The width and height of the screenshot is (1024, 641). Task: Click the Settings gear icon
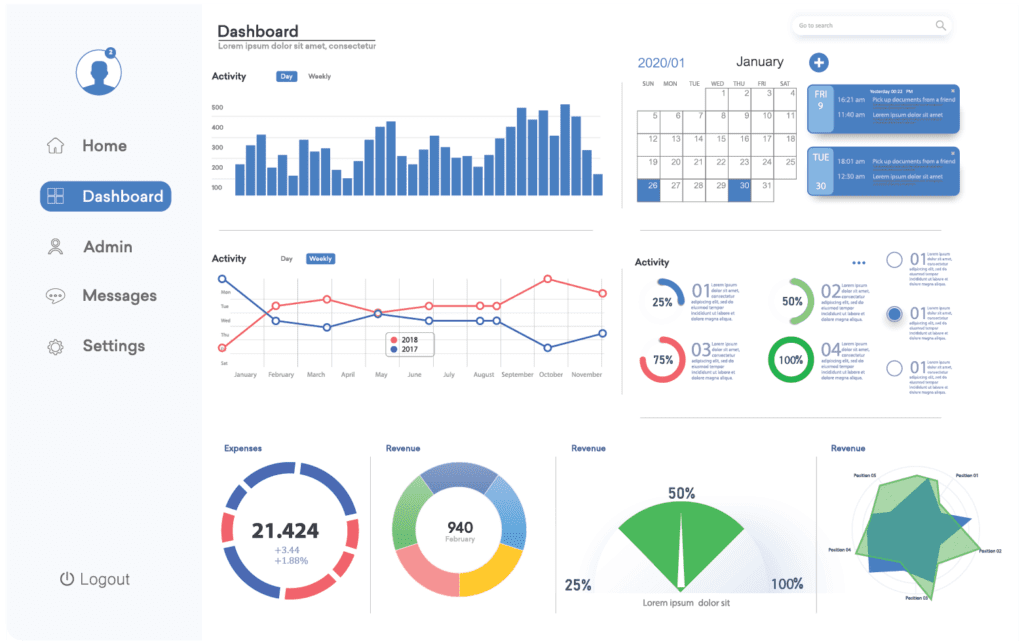pyautogui.click(x=56, y=347)
